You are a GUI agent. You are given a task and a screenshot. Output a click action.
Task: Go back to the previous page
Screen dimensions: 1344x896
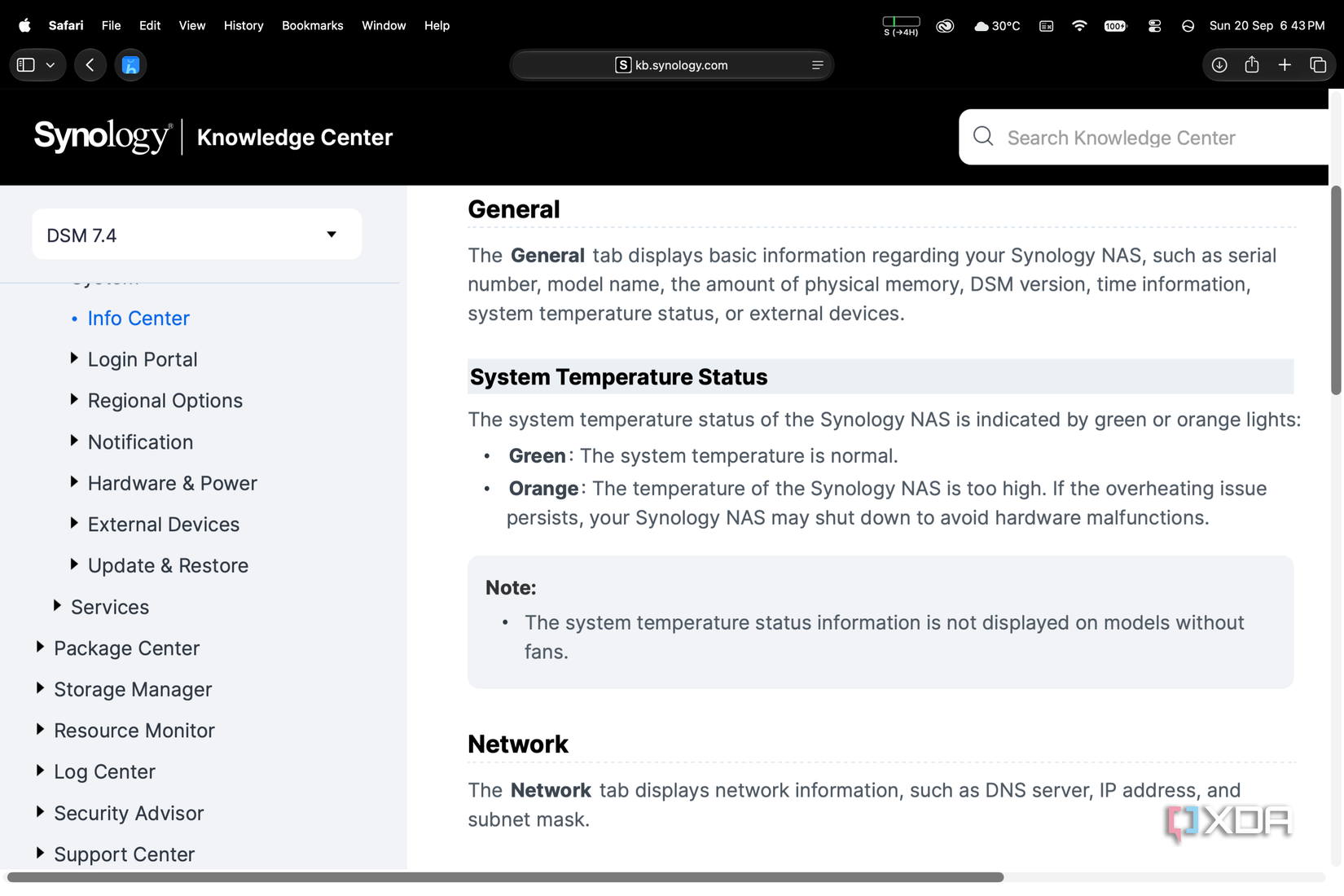(90, 65)
